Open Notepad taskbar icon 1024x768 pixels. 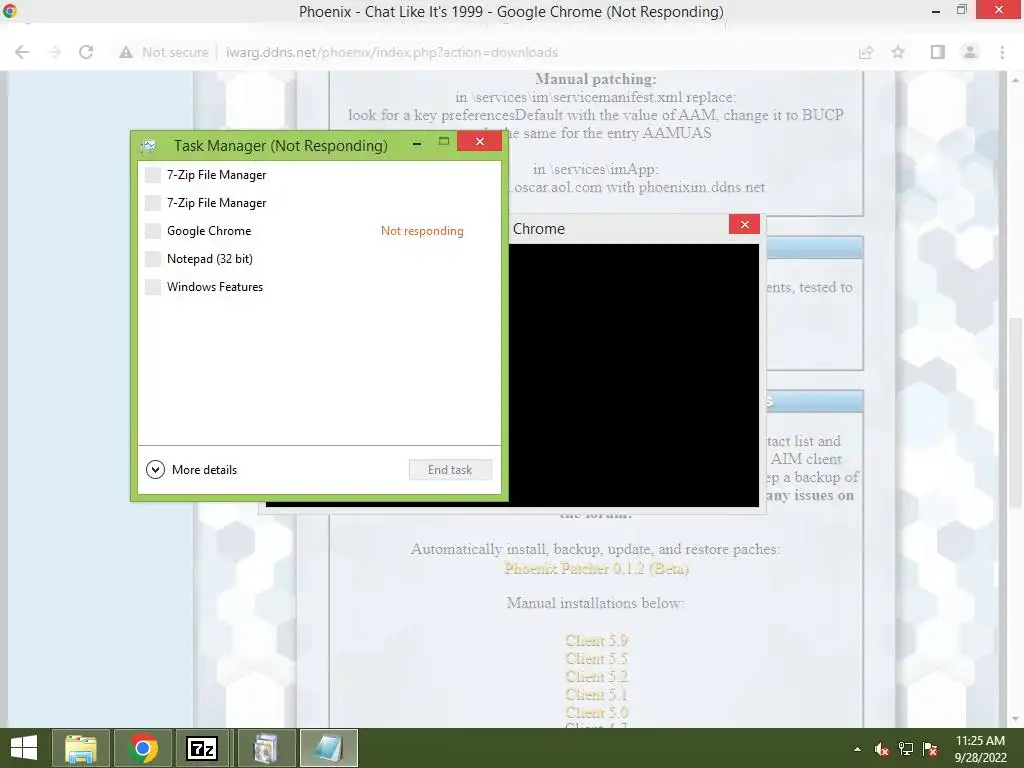tap(328, 748)
